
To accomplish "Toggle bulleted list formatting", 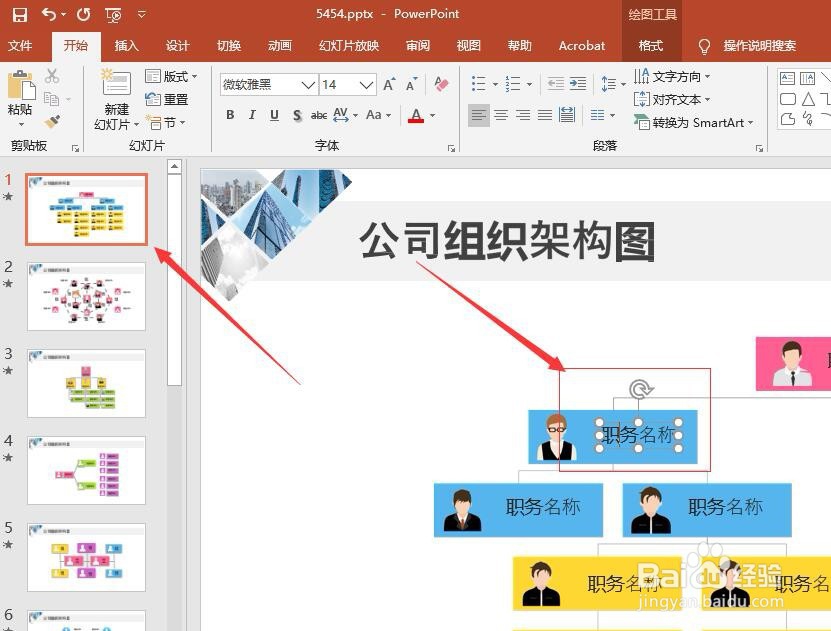I will click(478, 82).
